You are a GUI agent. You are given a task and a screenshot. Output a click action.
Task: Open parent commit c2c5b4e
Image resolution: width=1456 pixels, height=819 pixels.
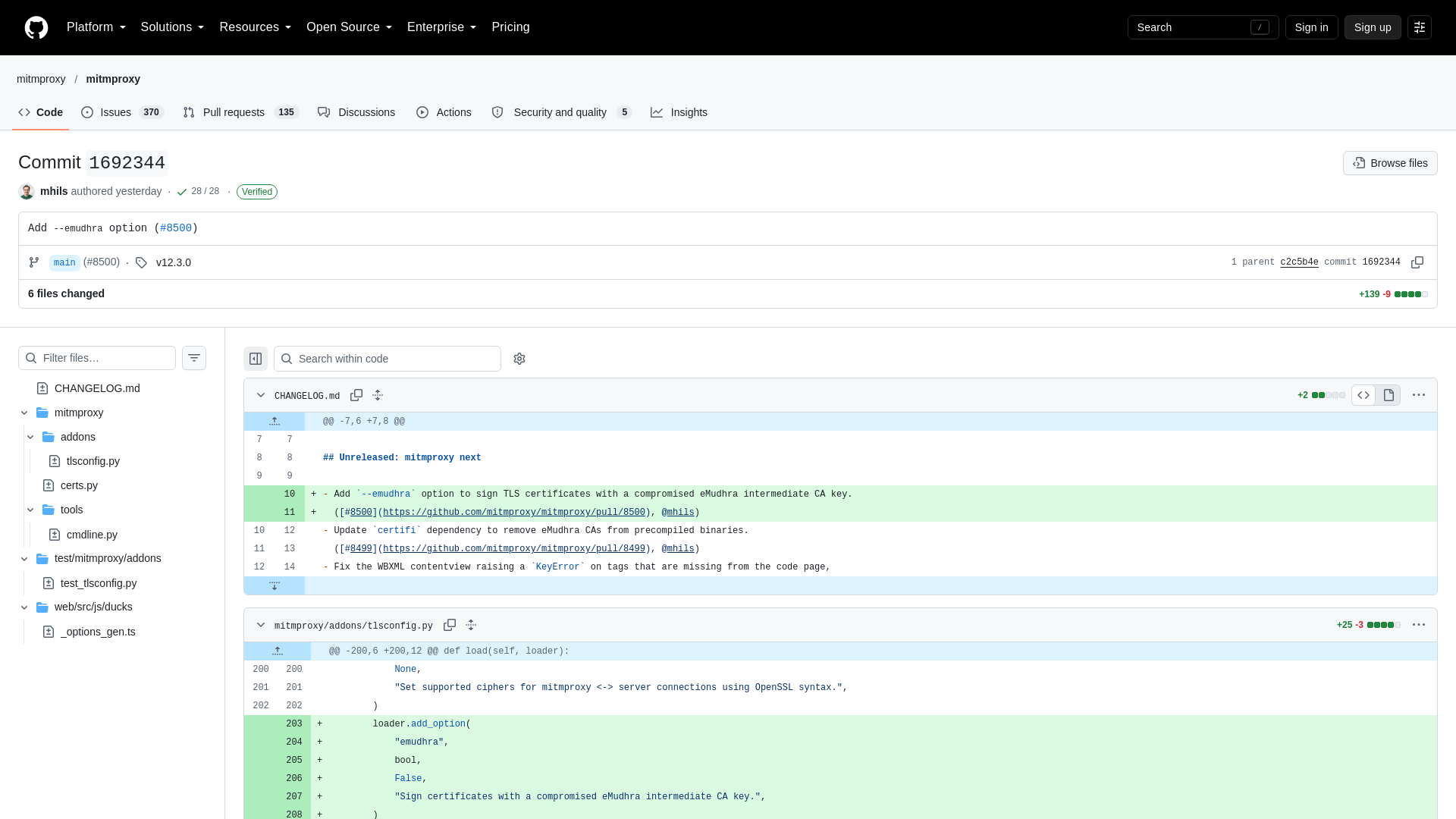click(1299, 262)
